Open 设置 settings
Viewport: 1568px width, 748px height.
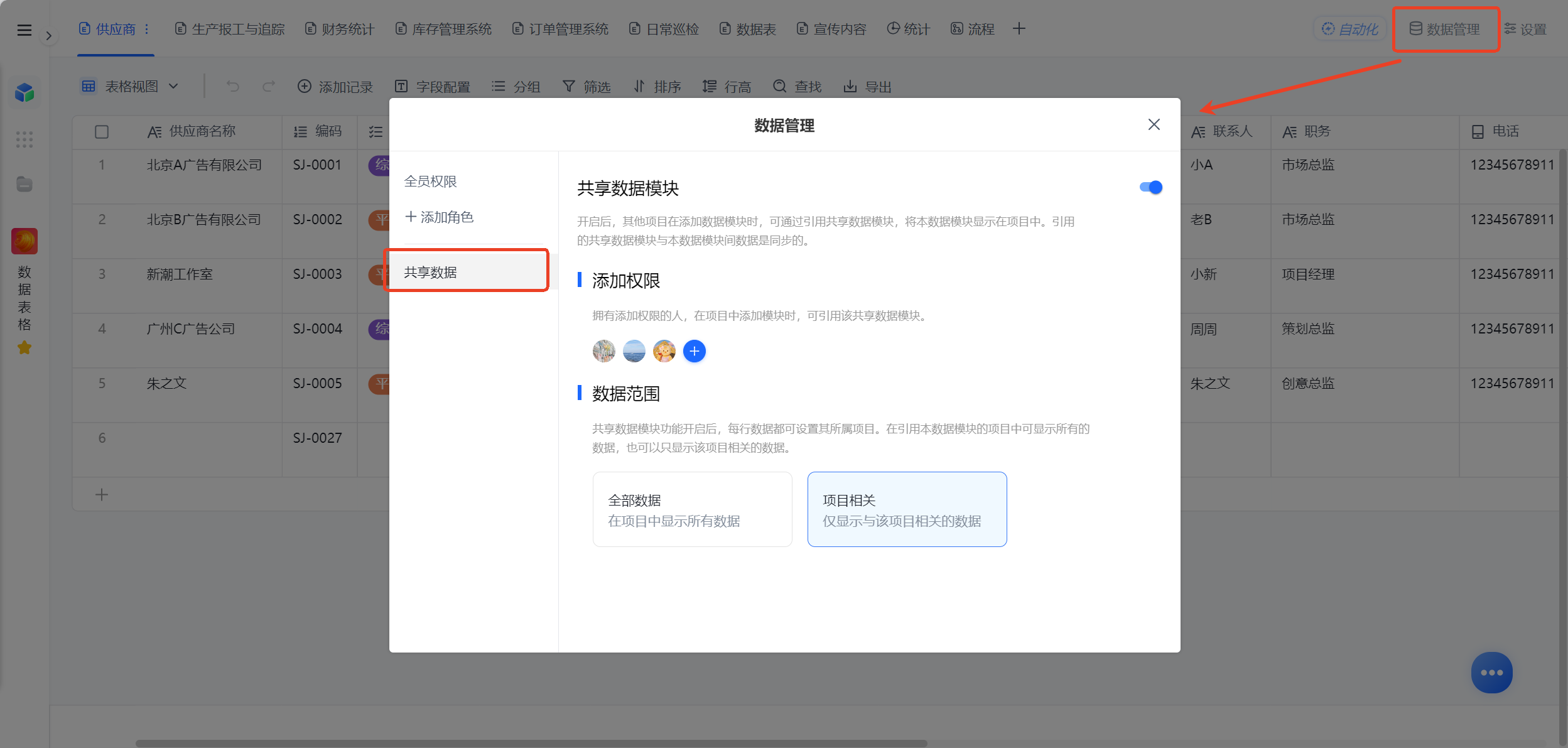click(1525, 30)
